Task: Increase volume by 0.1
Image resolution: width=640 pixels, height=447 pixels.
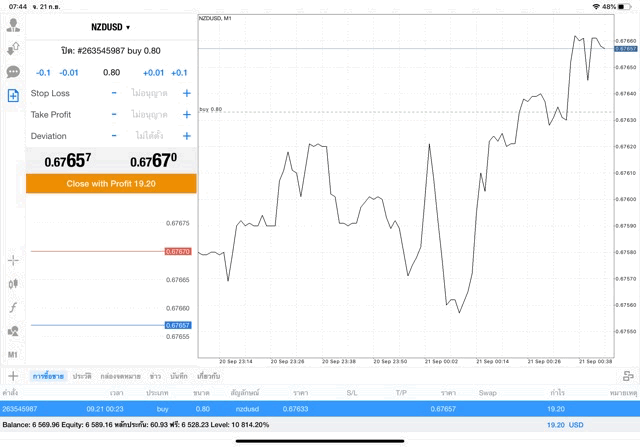Action: [x=179, y=73]
